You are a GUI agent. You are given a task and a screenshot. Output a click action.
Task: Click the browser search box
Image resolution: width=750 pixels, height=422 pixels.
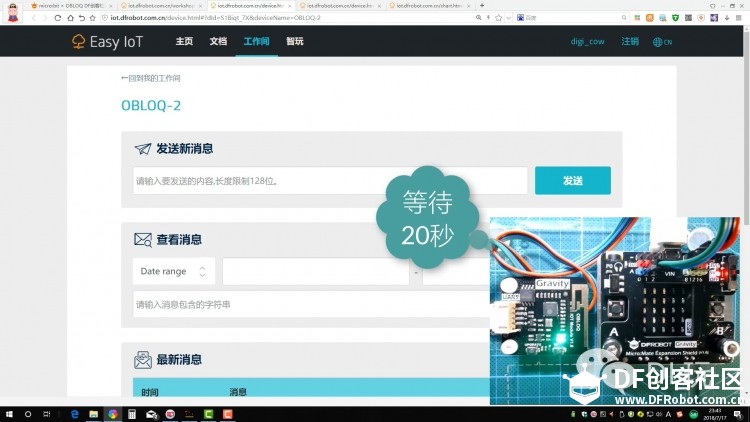click(572, 18)
